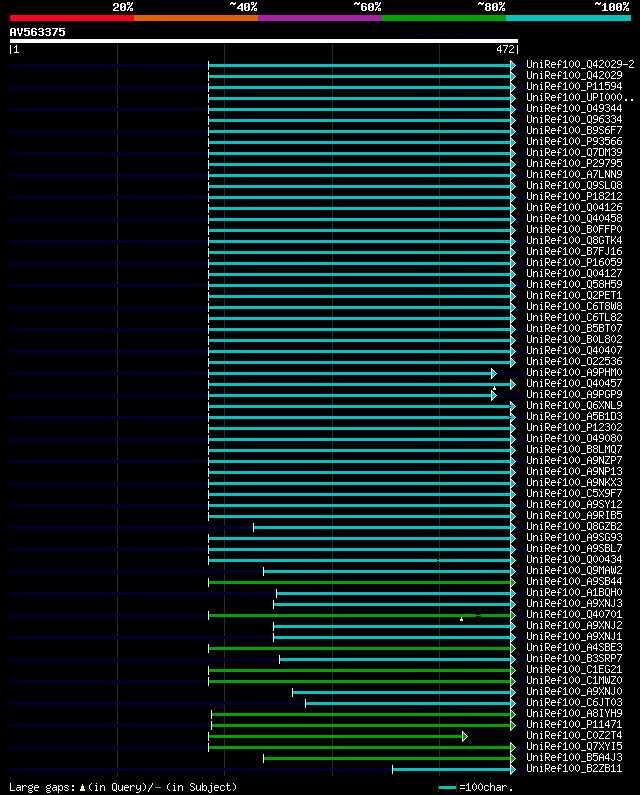Screen dimensions: 640x795
Task: Click the UniRef100_O49344 label
Action: click(574, 109)
